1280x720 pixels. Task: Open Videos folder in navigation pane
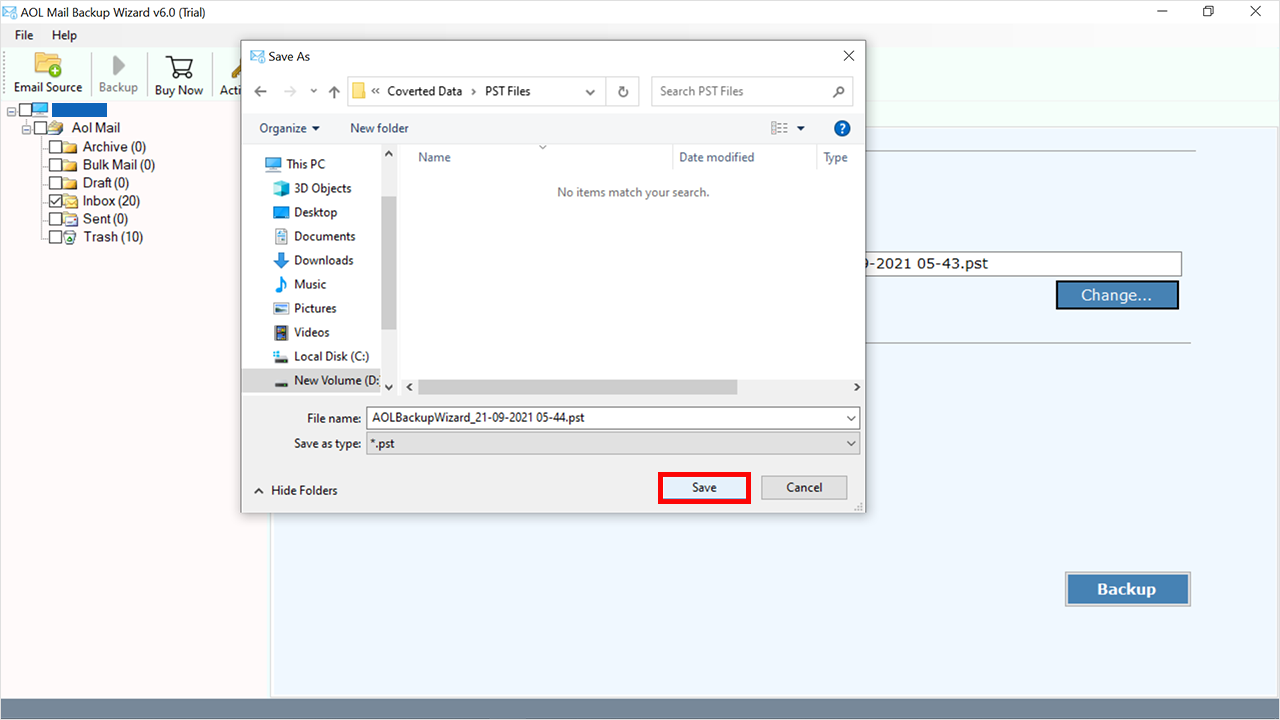(301, 332)
